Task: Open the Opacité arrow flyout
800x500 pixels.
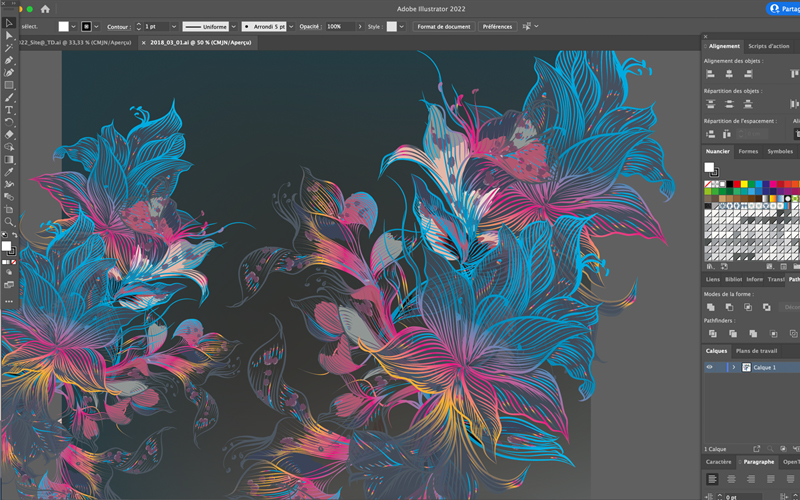Action: click(362, 26)
